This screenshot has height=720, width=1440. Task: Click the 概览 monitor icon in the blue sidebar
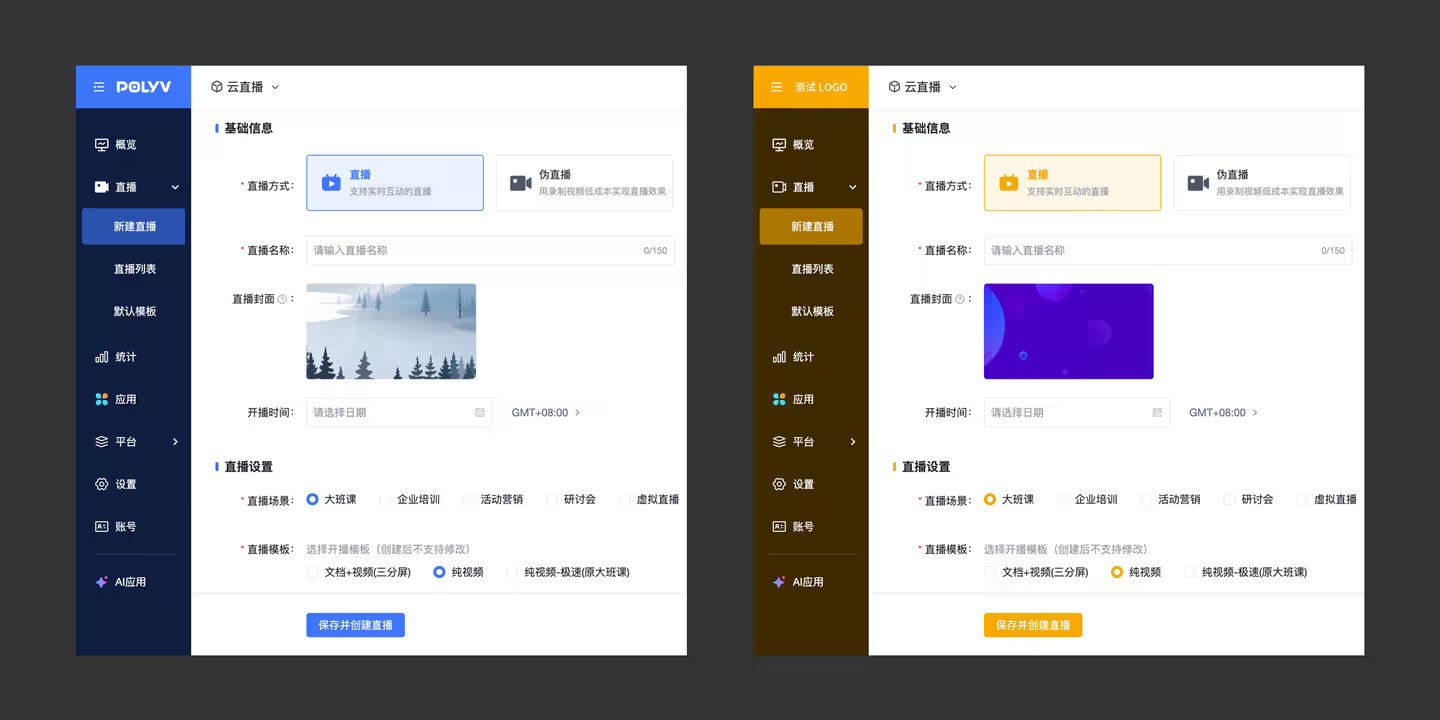point(101,145)
